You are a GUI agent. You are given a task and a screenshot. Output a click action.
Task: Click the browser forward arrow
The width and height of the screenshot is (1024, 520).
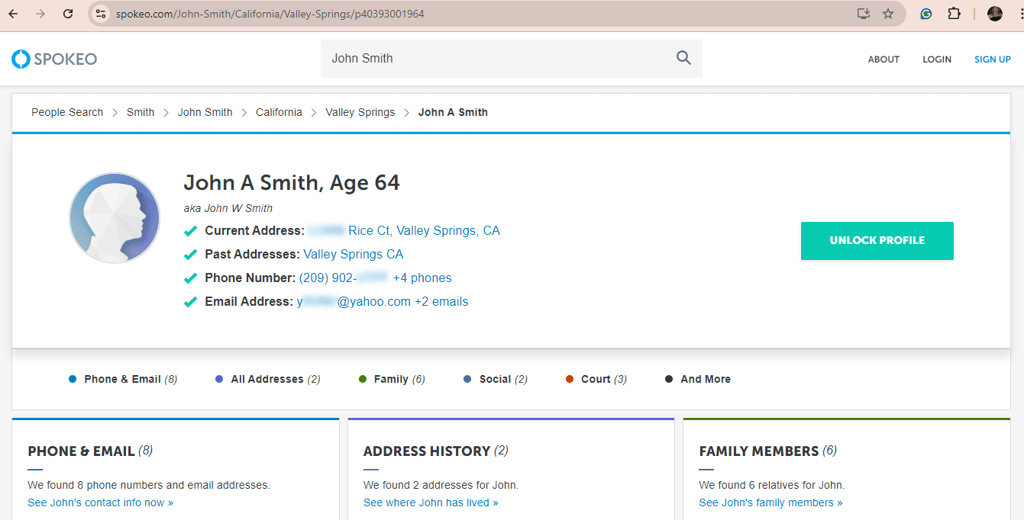40,14
